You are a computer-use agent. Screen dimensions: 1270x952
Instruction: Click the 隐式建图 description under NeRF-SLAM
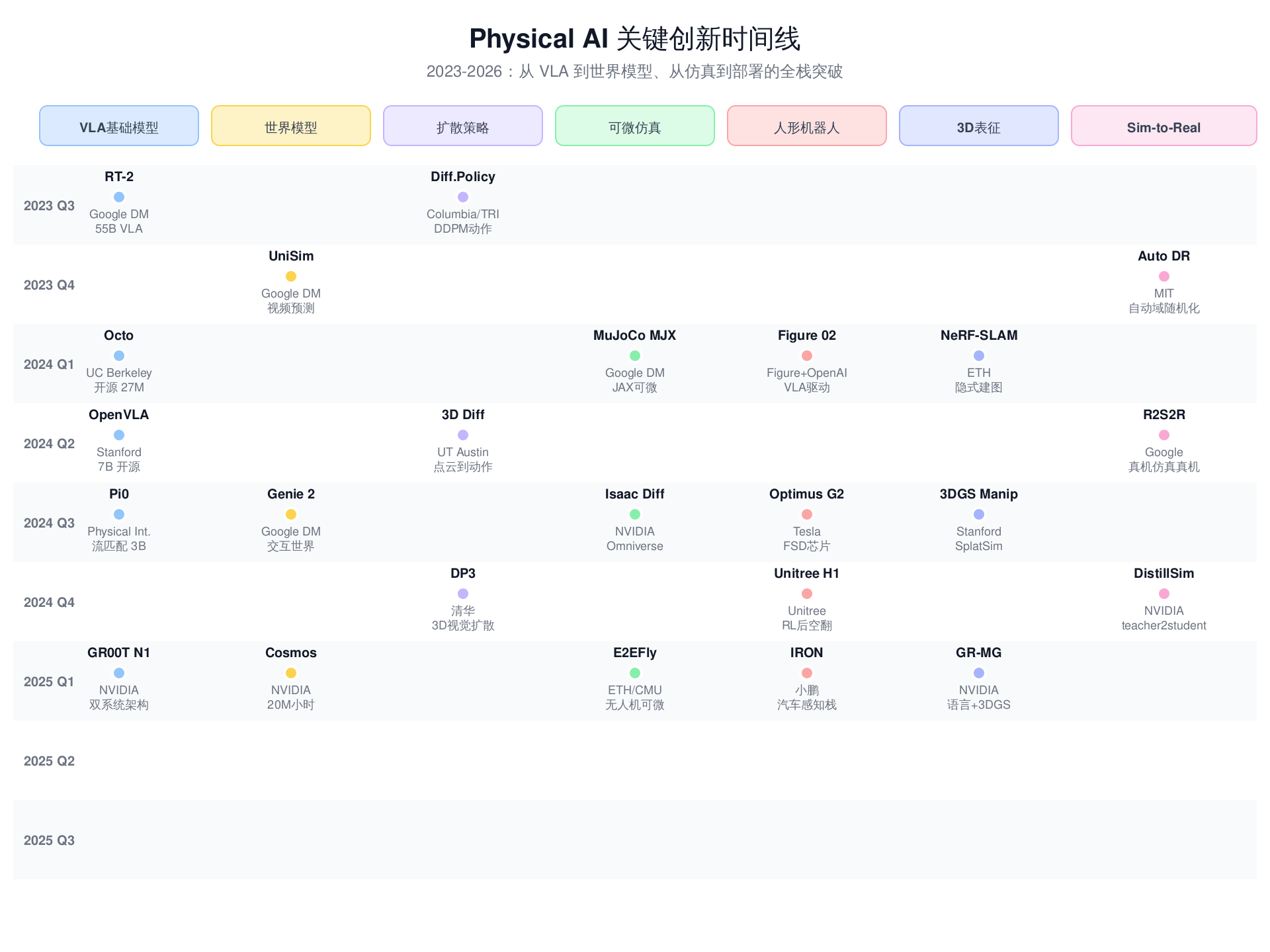pos(979,387)
